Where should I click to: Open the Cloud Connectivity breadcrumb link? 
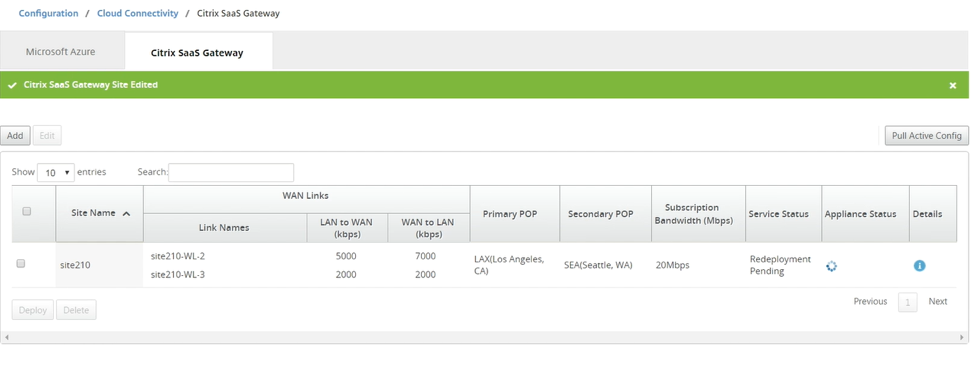pos(137,13)
